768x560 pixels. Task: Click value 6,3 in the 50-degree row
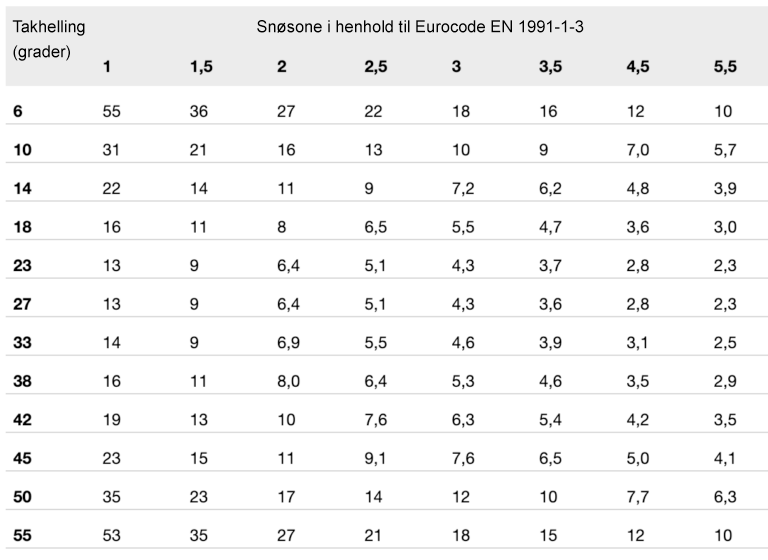pyautogui.click(x=724, y=498)
